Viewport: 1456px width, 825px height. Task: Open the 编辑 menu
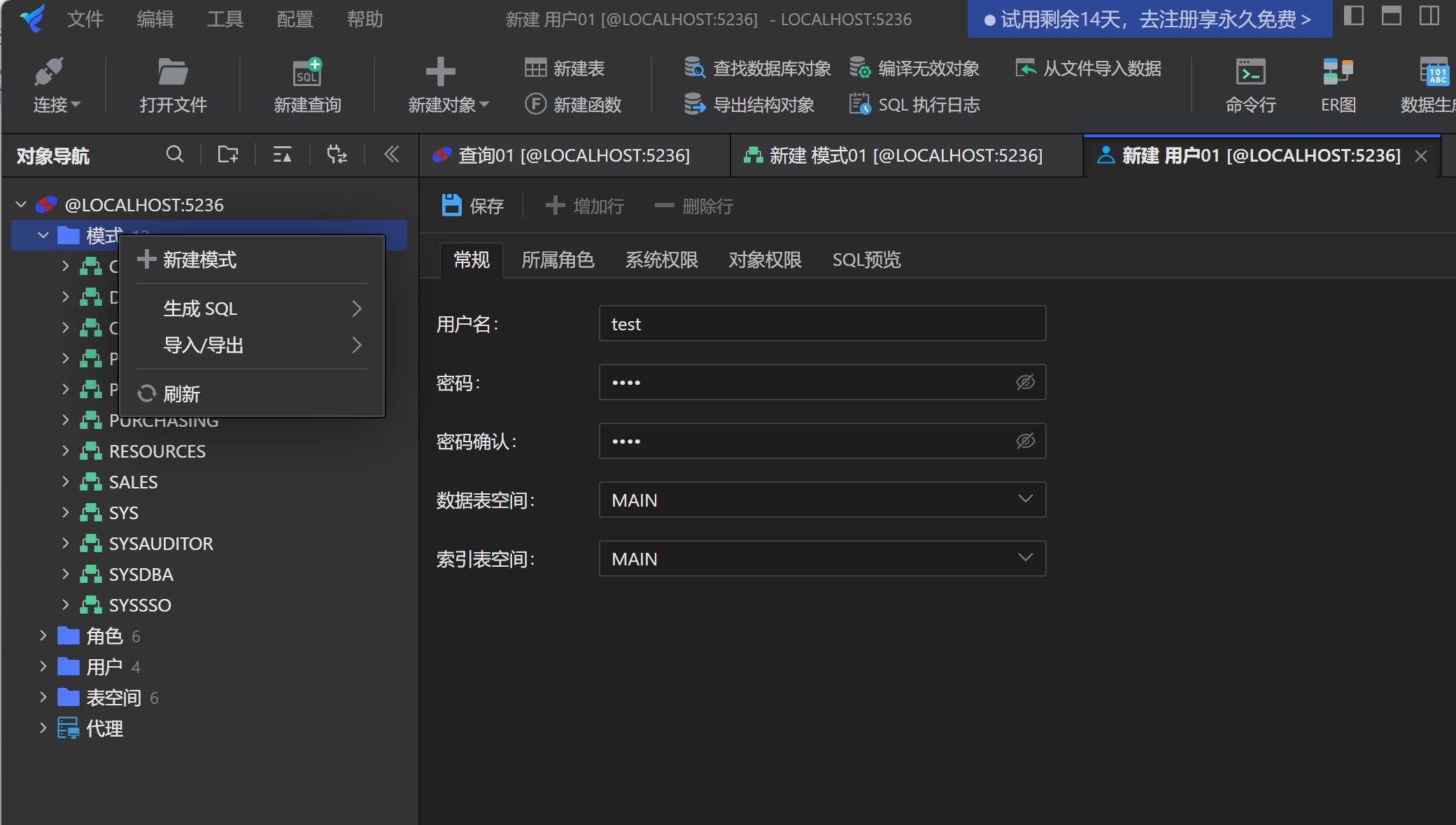click(x=155, y=19)
